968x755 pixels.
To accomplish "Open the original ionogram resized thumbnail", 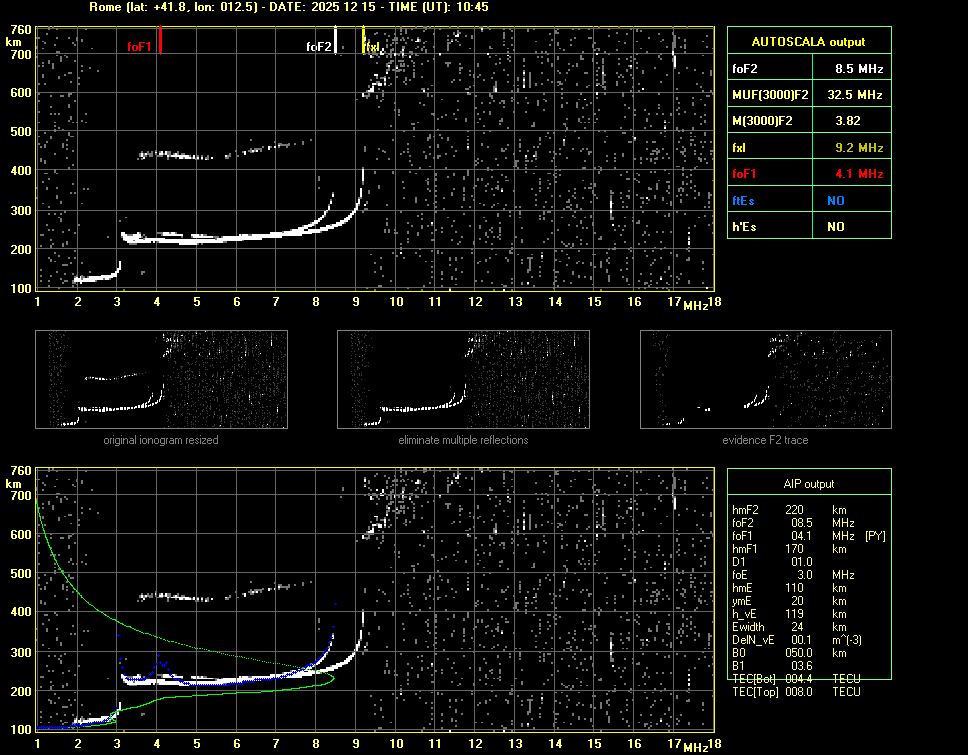I will [161, 379].
